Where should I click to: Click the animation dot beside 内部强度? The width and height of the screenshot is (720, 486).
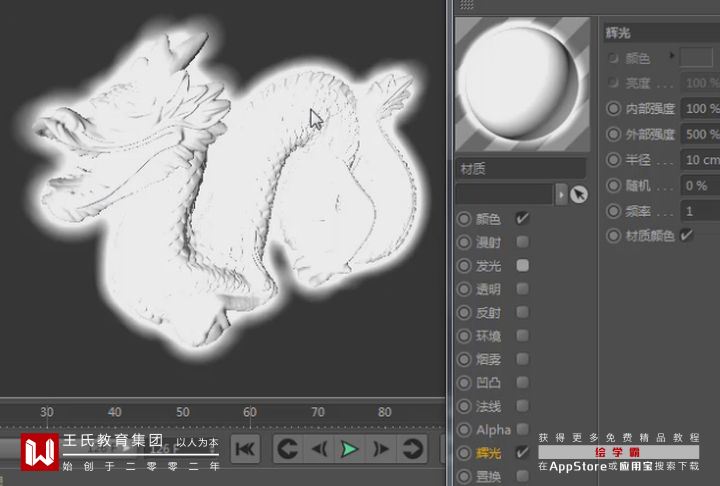(x=613, y=109)
